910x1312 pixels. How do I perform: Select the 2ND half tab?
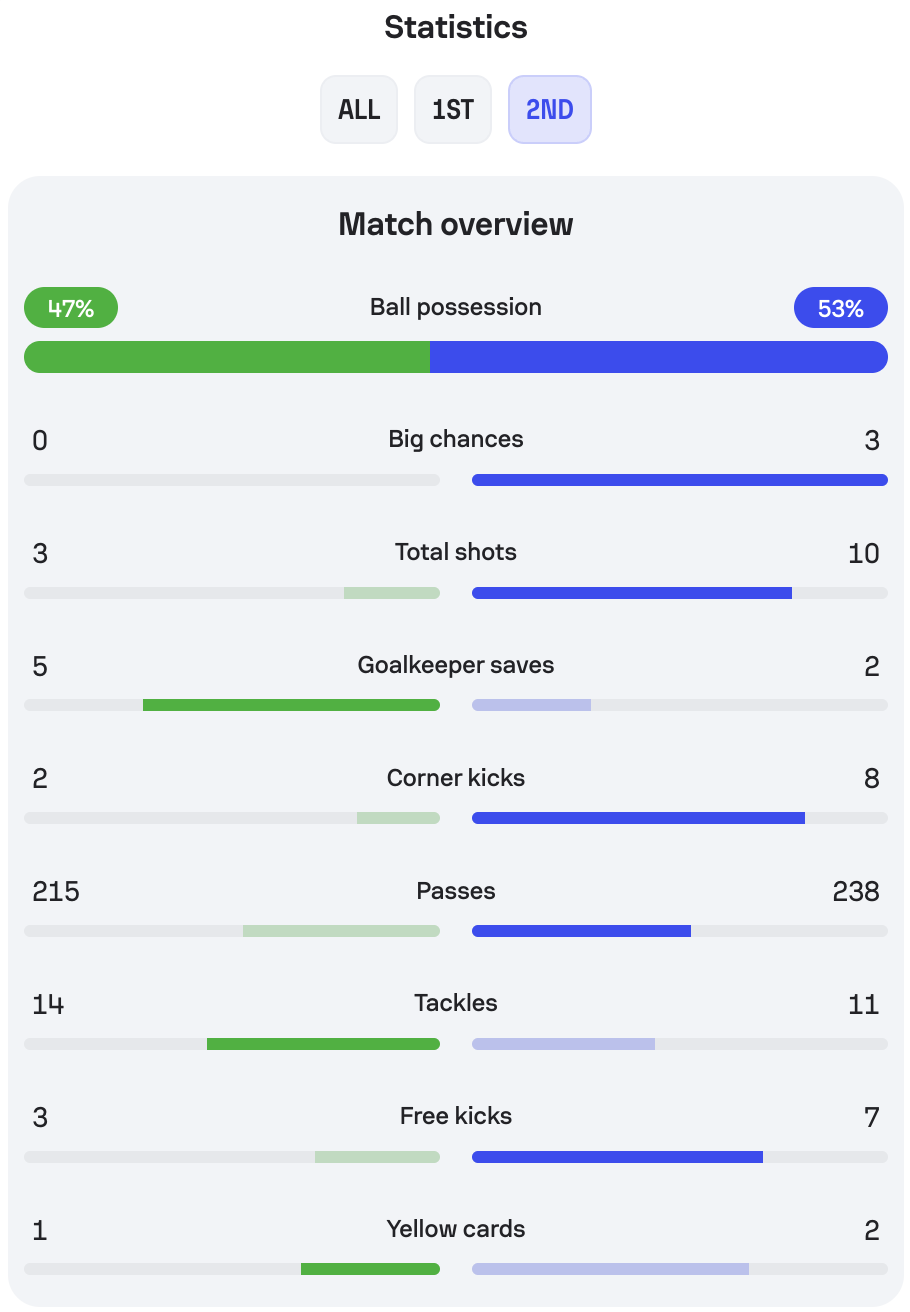pos(550,109)
